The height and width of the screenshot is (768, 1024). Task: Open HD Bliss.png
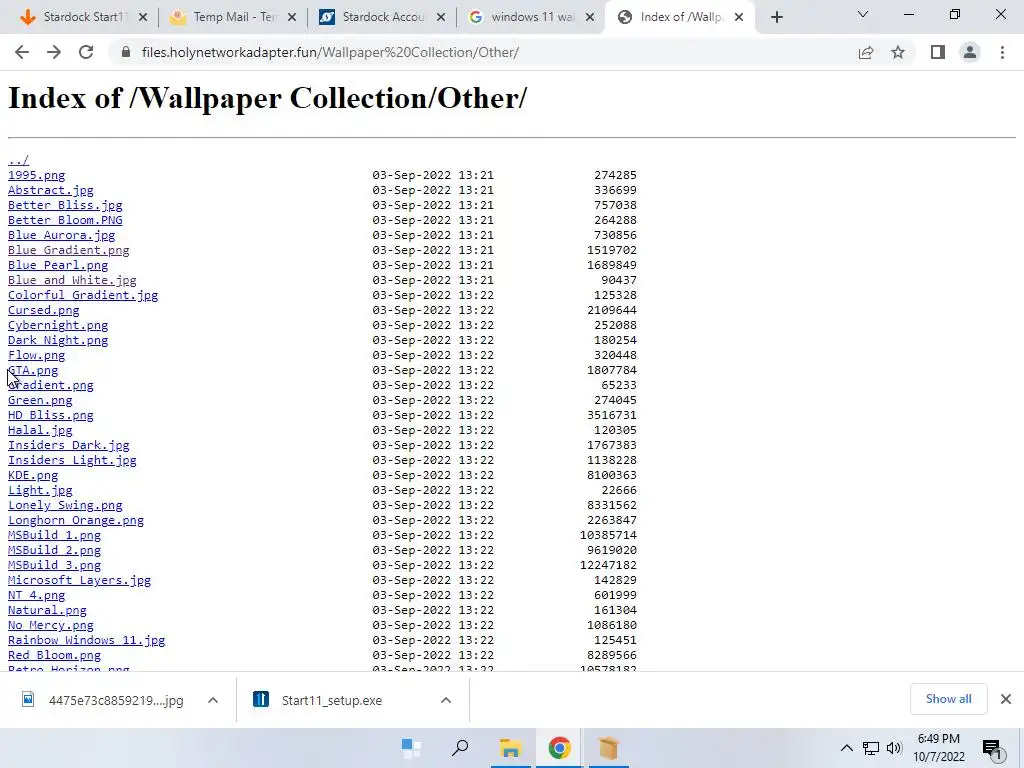[50, 415]
